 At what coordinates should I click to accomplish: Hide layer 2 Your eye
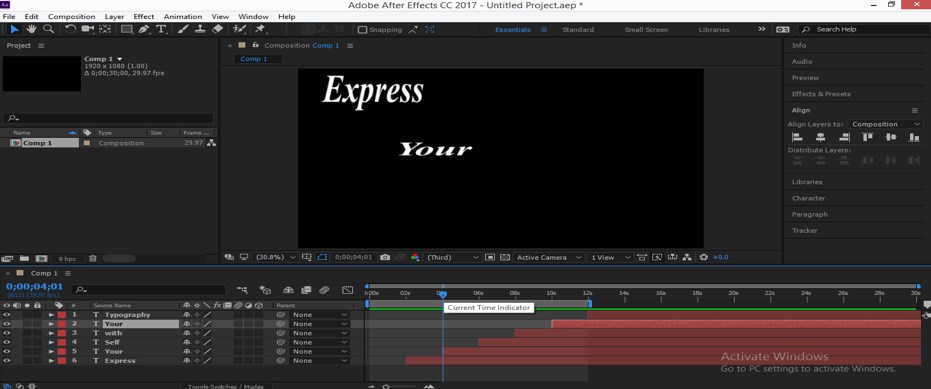click(x=7, y=324)
